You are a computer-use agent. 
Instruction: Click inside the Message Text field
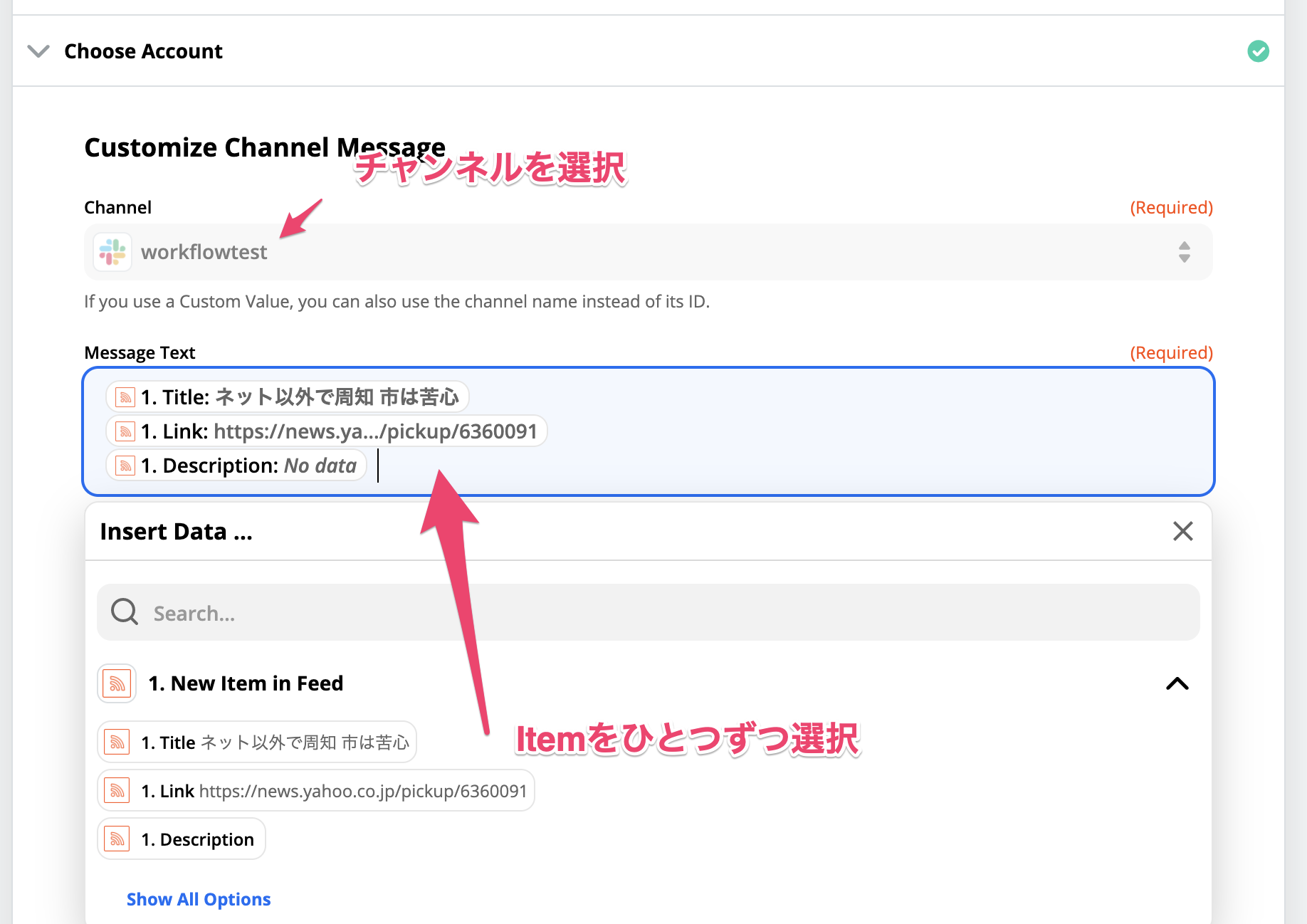pos(648,431)
